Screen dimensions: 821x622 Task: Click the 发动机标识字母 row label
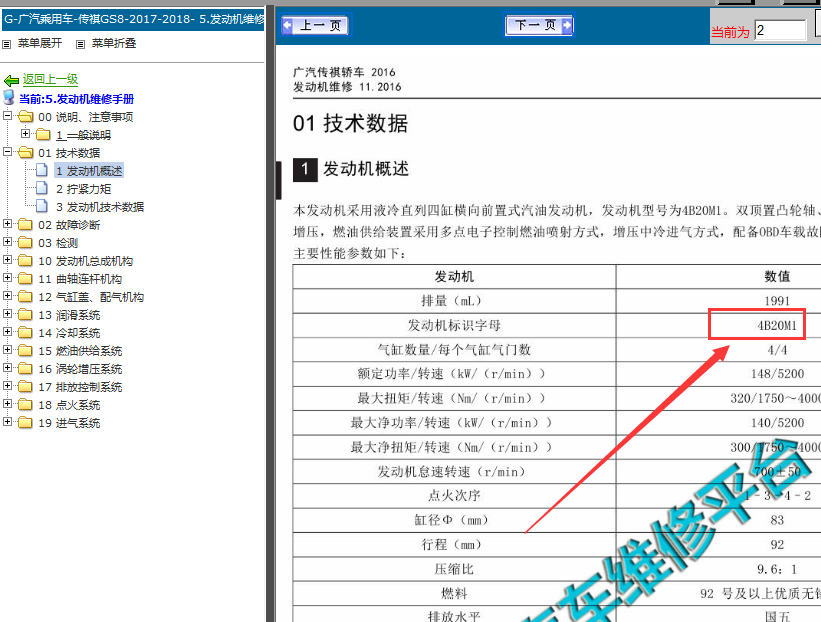point(454,325)
